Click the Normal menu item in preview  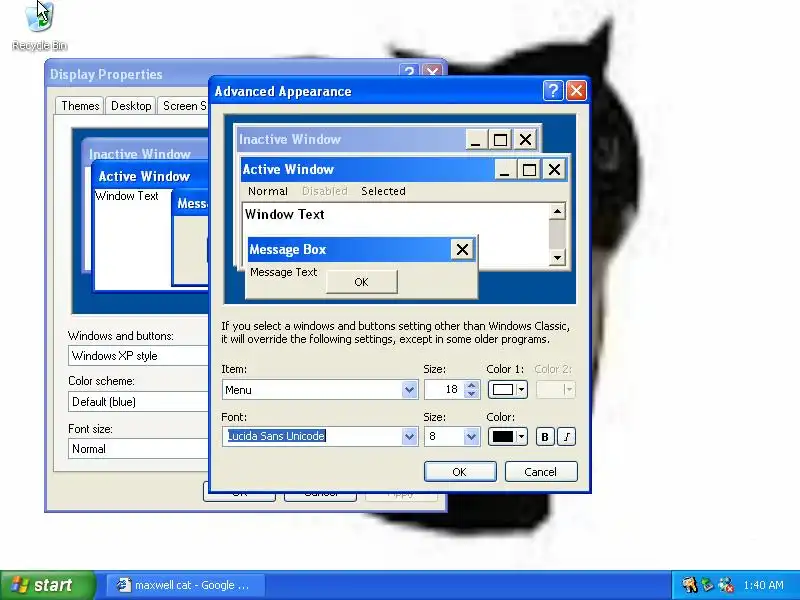tap(268, 191)
